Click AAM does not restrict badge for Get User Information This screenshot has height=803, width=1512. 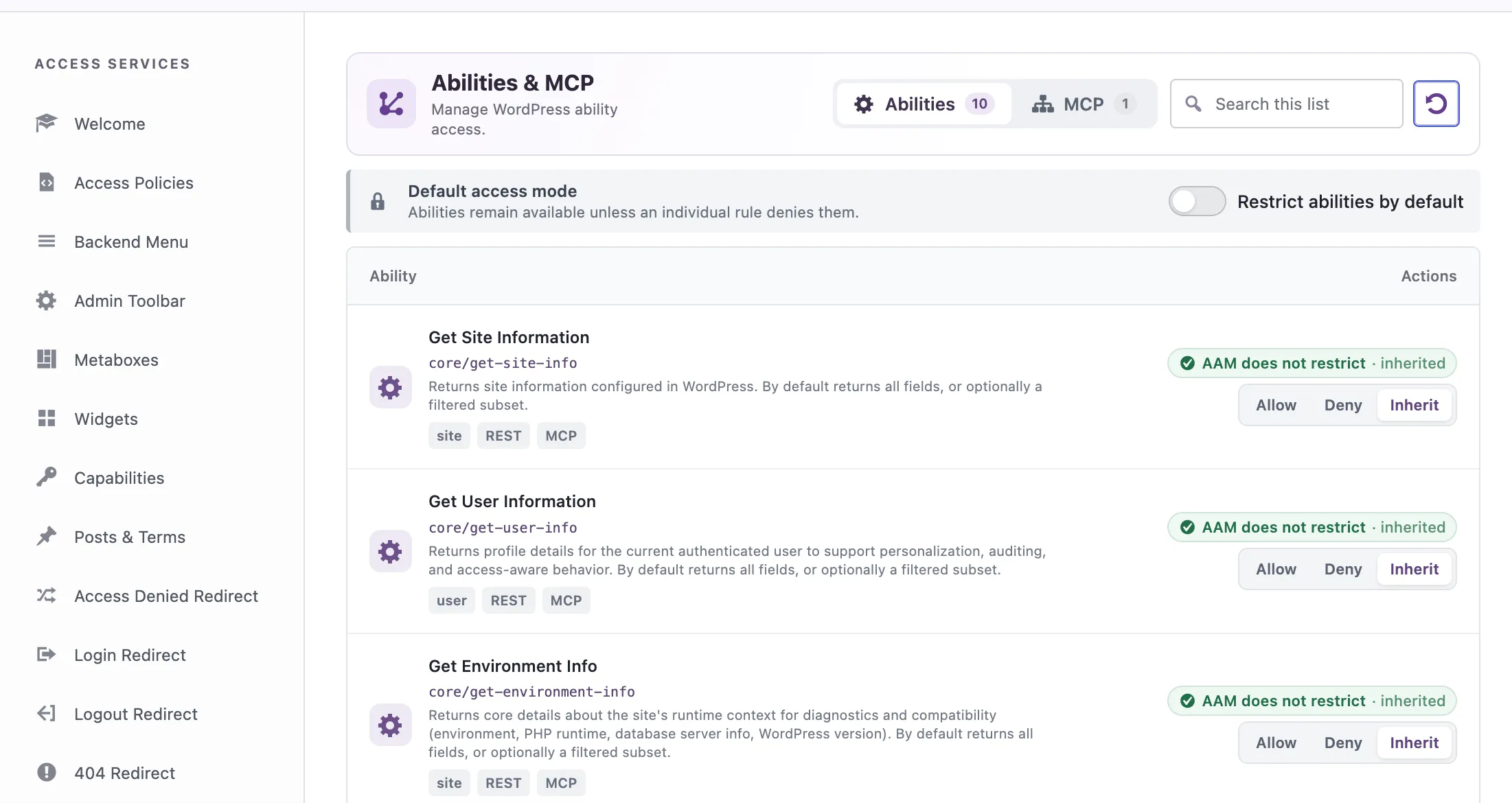[x=1311, y=527]
